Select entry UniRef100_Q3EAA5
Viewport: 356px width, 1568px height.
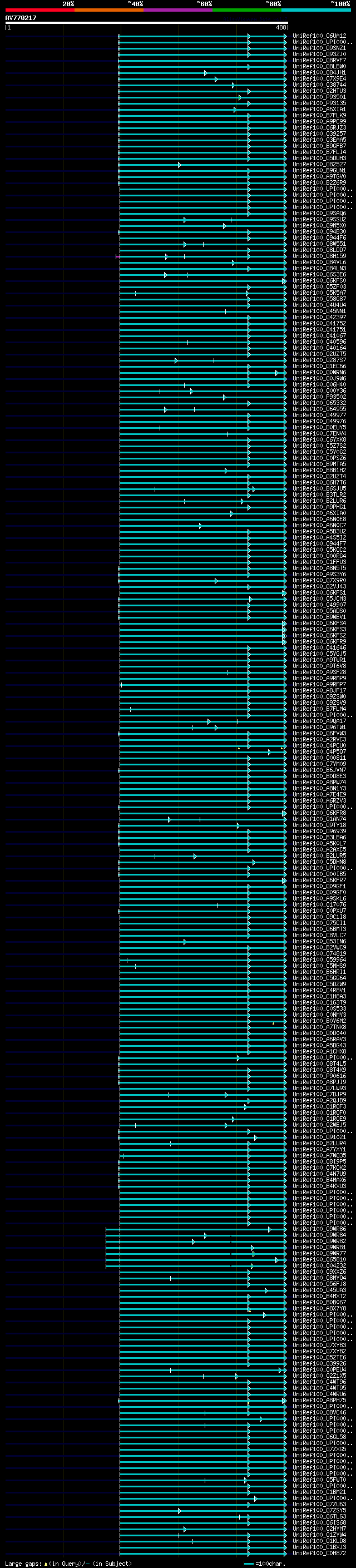pyautogui.click(x=319, y=140)
